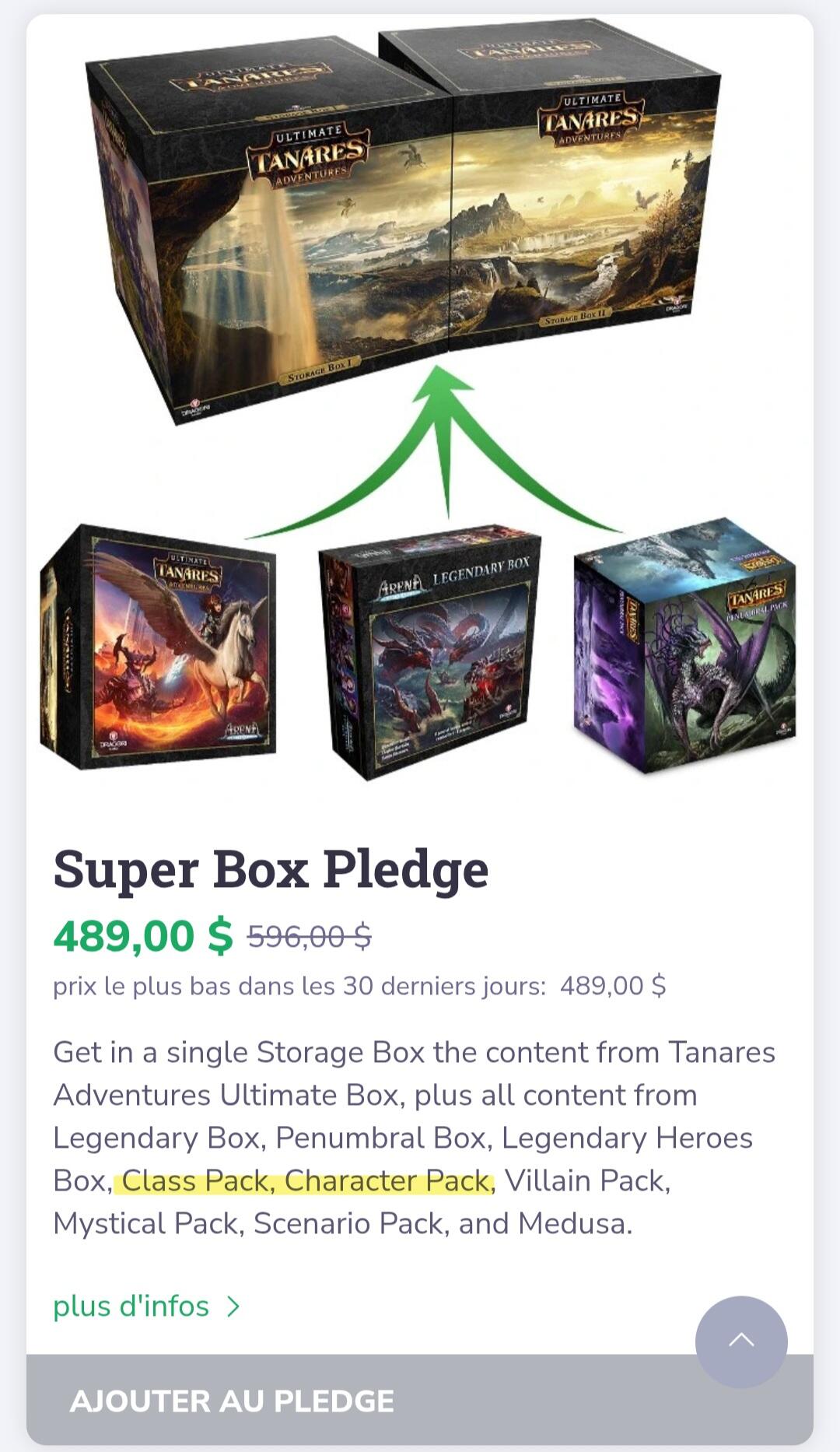Click the chevron next to plus d'infos

(233, 1306)
